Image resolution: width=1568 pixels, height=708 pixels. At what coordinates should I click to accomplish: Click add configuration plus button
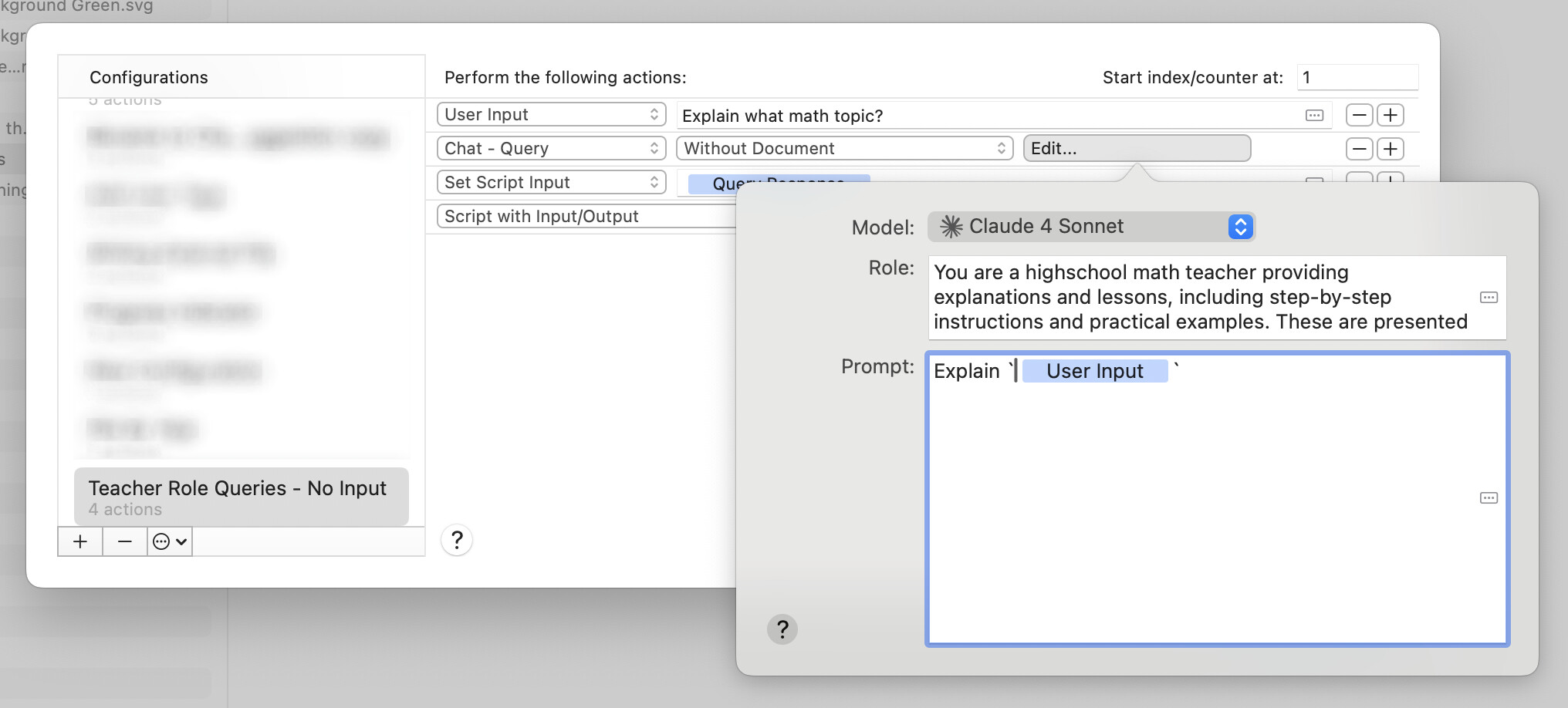click(80, 541)
